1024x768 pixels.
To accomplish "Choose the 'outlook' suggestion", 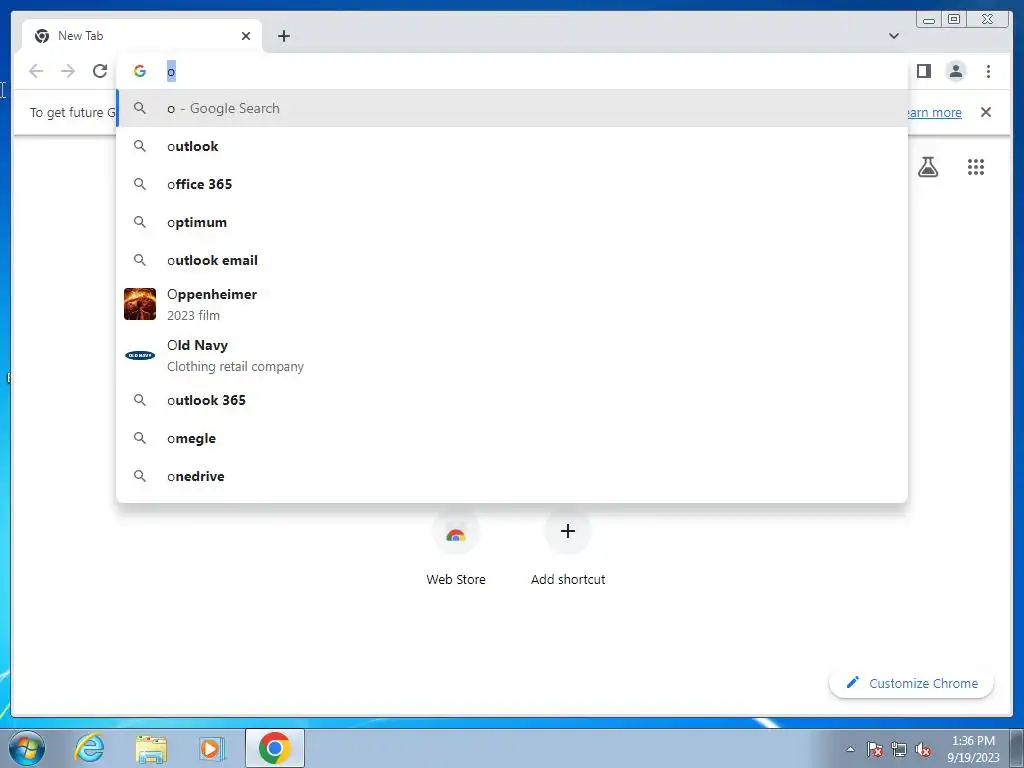I will click(x=512, y=146).
